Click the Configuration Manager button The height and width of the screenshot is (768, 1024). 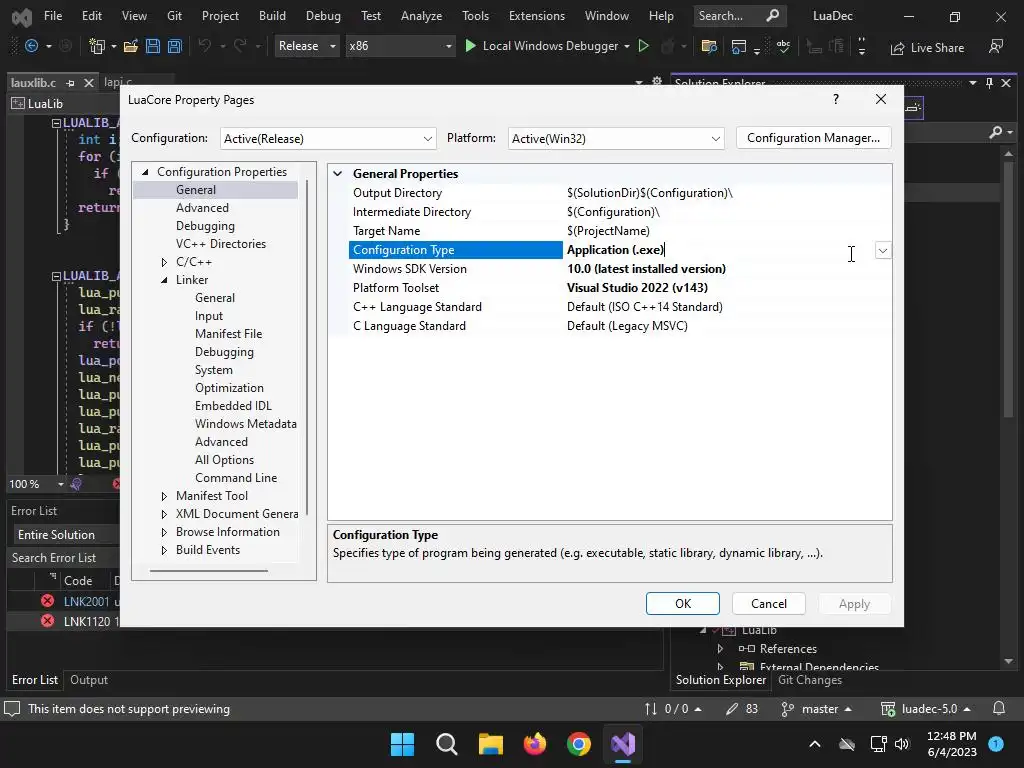(x=813, y=138)
